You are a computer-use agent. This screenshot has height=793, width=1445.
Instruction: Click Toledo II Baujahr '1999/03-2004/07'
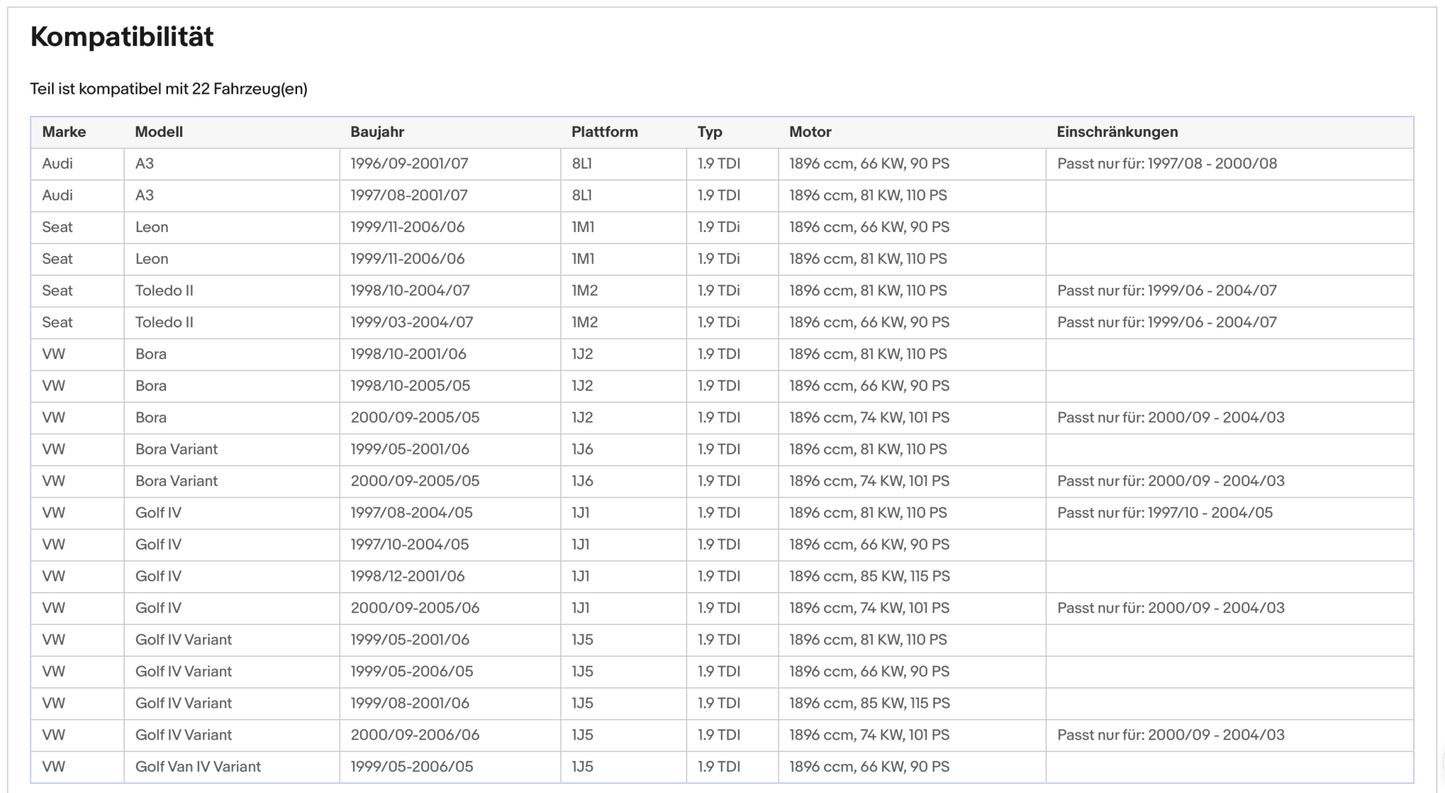(411, 322)
